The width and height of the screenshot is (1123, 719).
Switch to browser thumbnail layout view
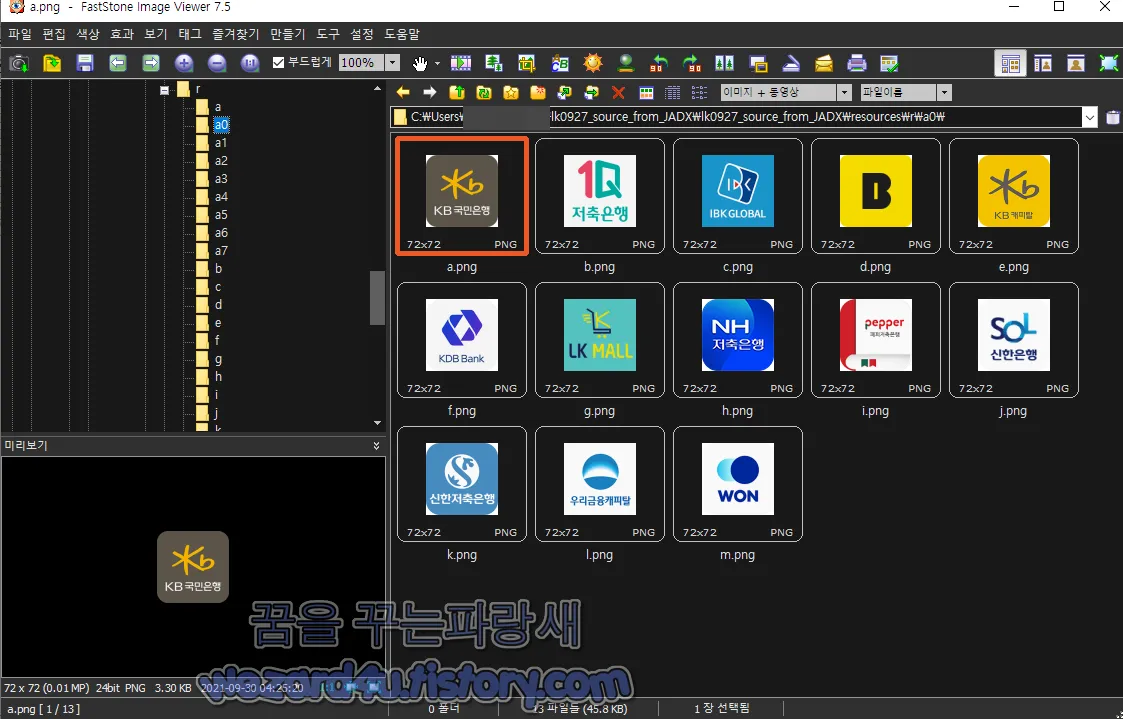pos(1011,64)
